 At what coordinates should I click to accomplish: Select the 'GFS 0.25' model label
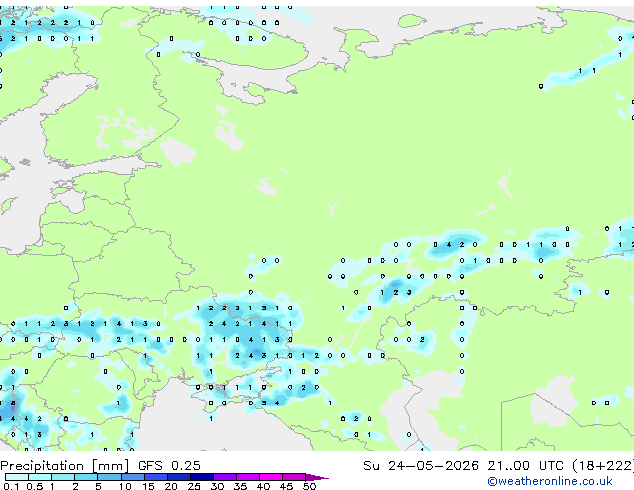tap(169, 466)
